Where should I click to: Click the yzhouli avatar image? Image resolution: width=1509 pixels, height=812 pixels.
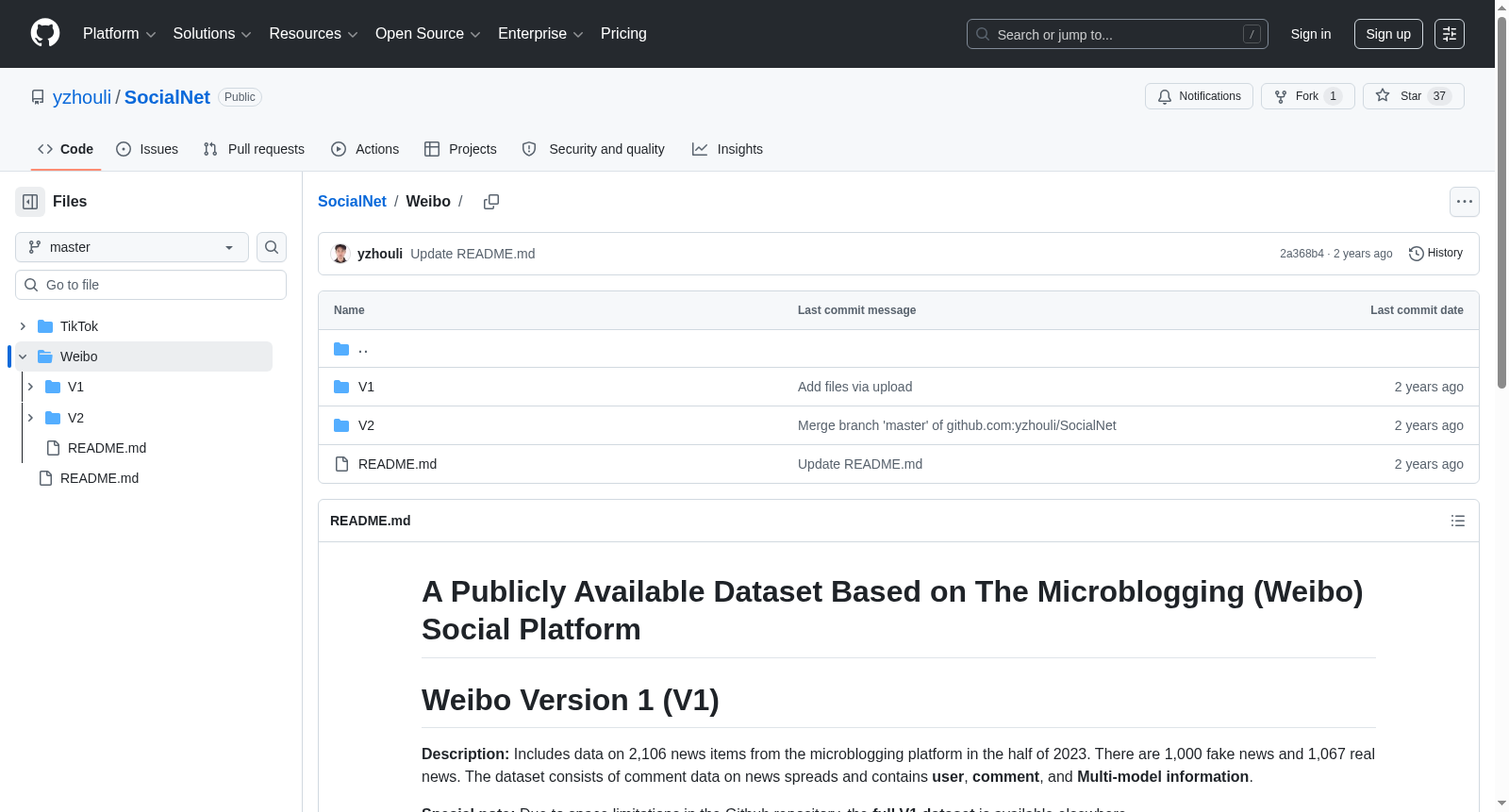click(340, 254)
